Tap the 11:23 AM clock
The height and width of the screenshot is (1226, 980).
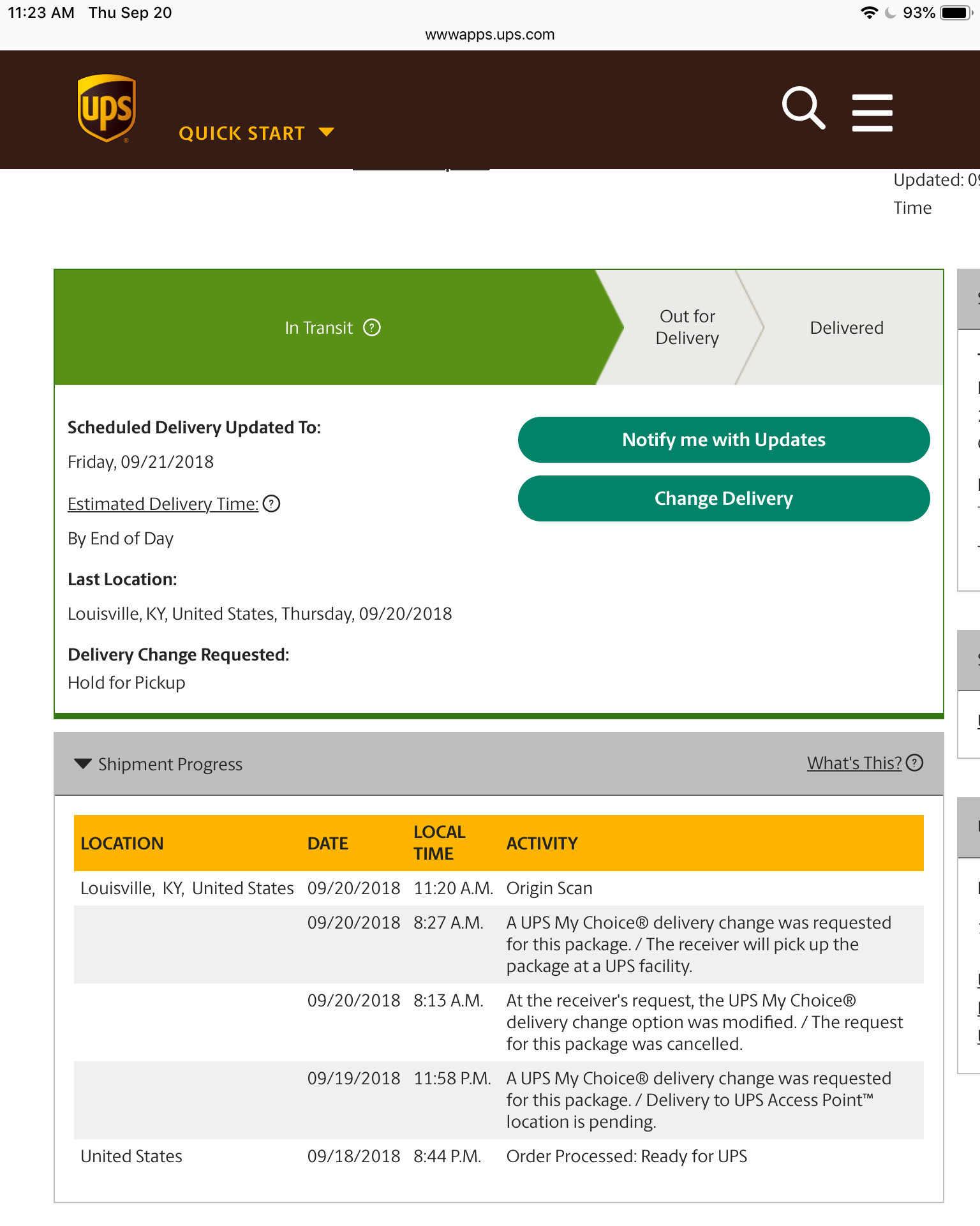tap(41, 13)
